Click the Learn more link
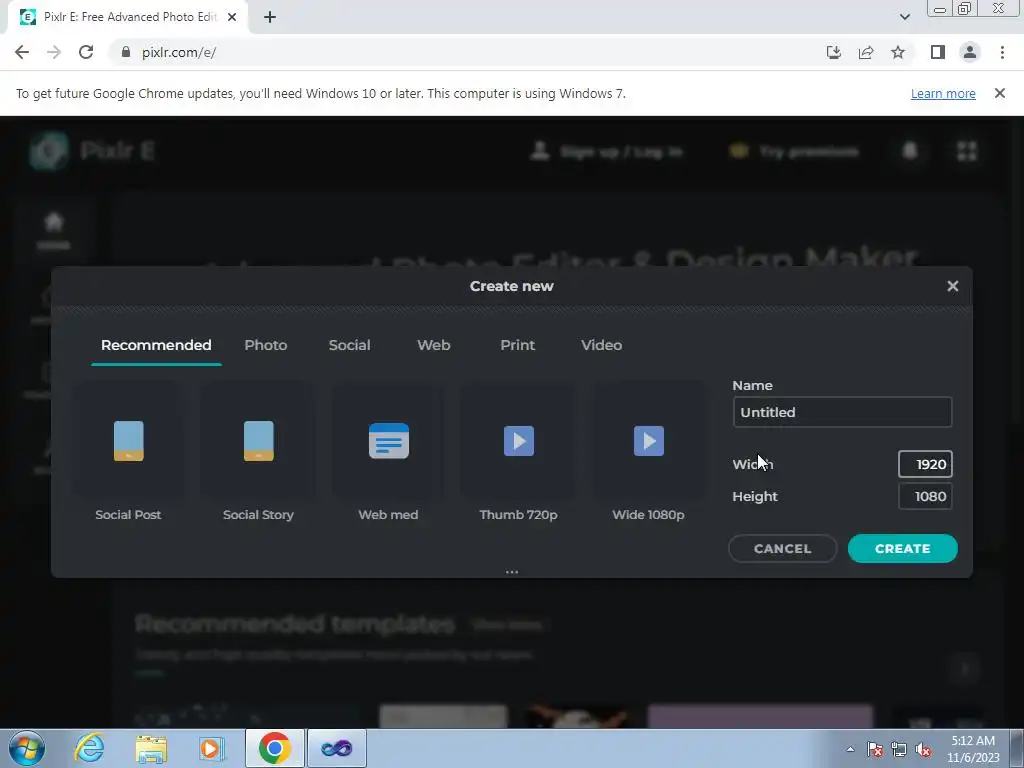The width and height of the screenshot is (1024, 768). coord(943,93)
